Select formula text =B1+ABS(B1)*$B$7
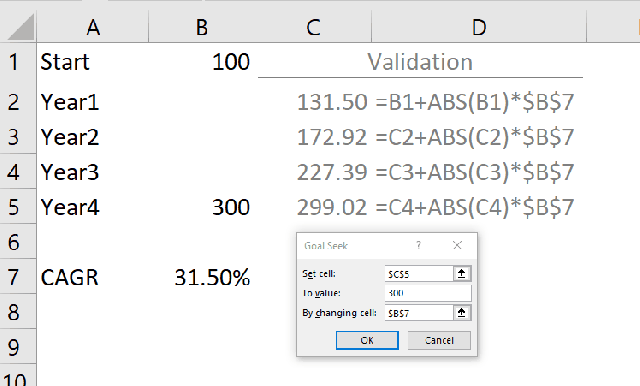Screen dimensions: 640x386 [475, 102]
